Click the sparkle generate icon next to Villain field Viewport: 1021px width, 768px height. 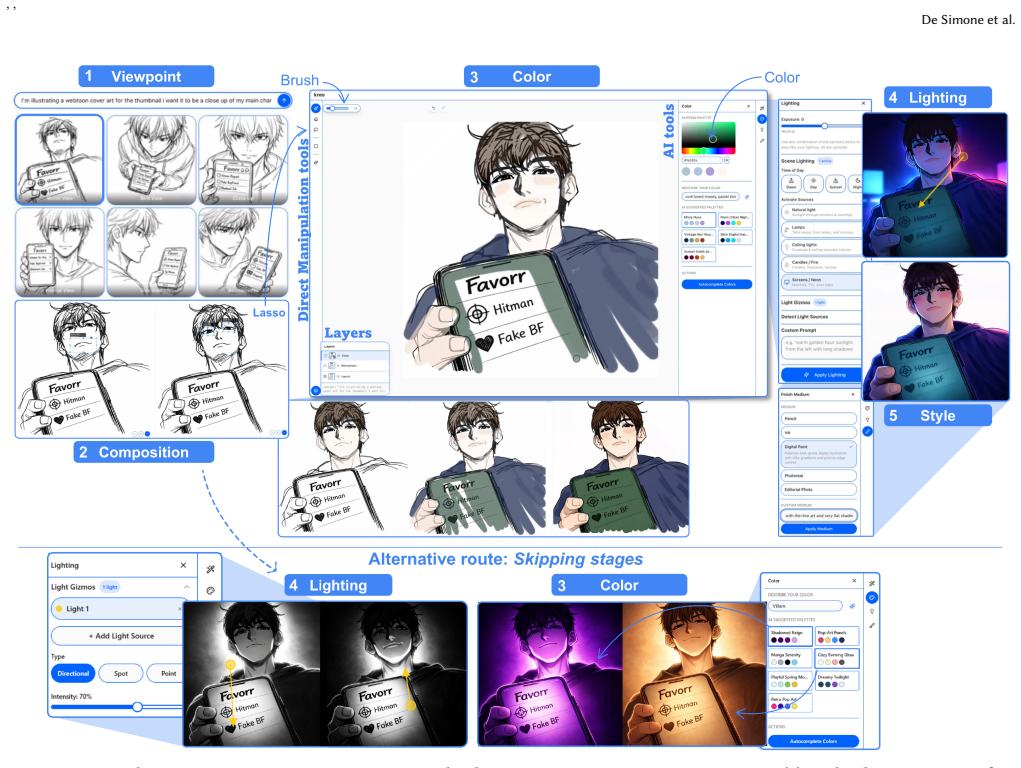[852, 606]
